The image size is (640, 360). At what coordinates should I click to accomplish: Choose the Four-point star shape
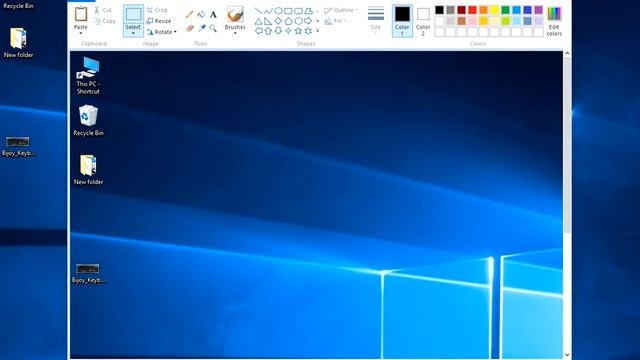288,31
